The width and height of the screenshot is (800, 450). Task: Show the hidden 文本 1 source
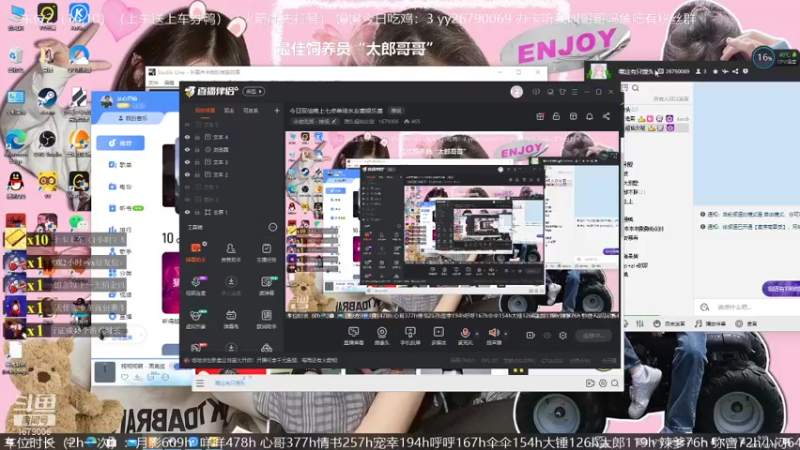click(x=187, y=187)
